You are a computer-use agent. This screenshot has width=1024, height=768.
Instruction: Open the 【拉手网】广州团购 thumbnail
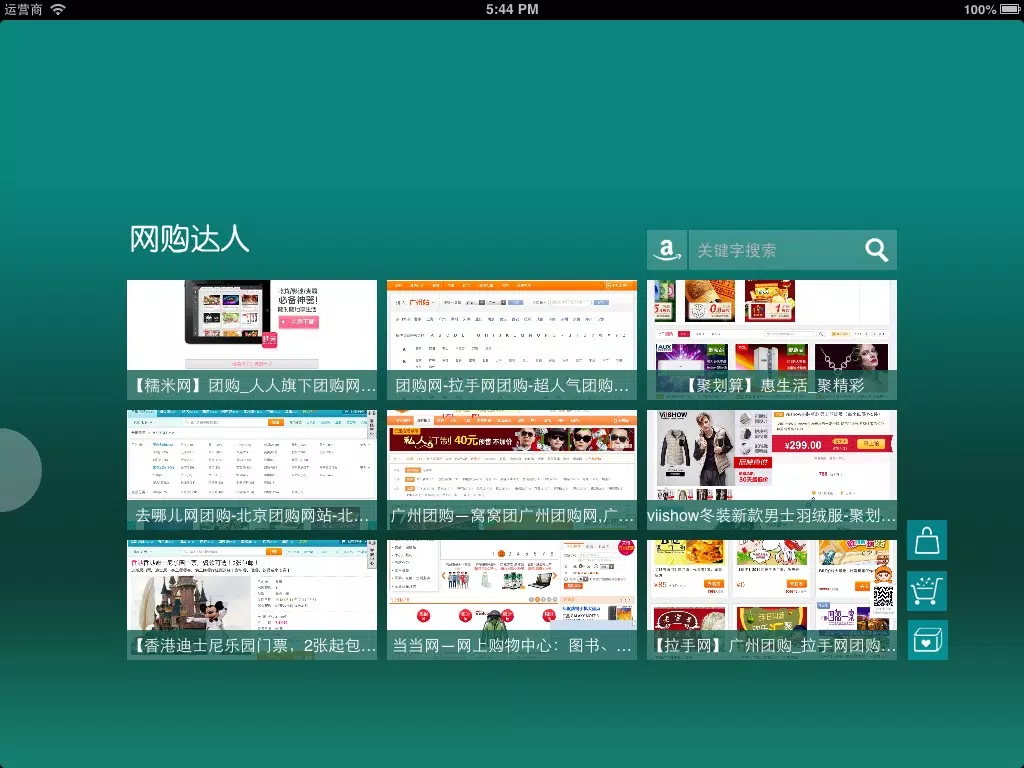click(771, 600)
